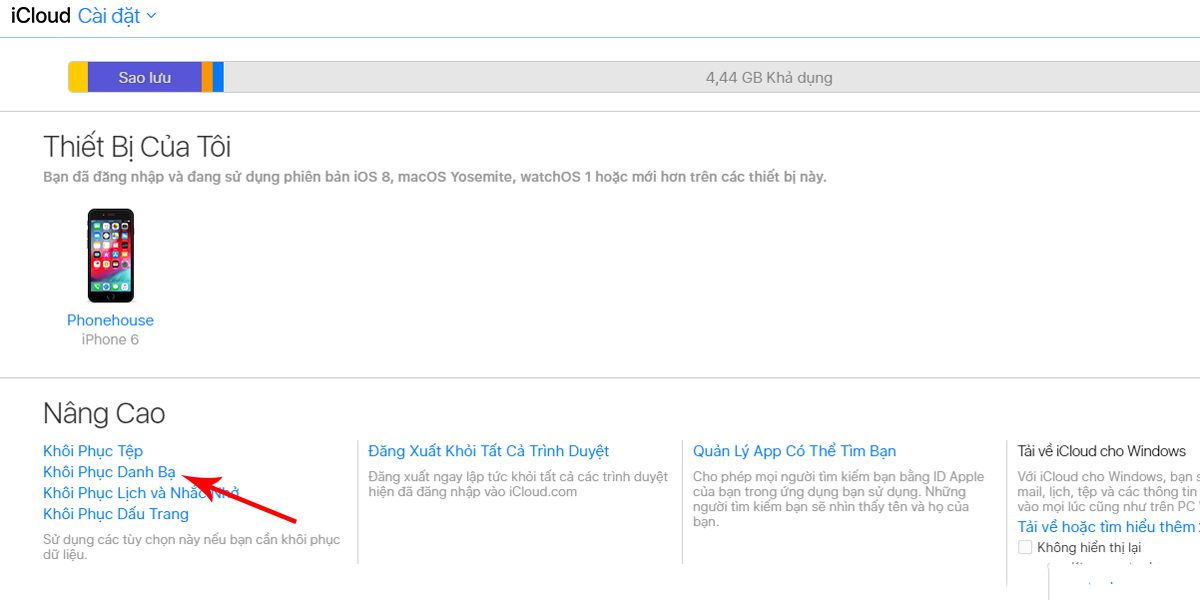Screen dimensions: 1200x600
Task: Select the yellow storage segment in the bar
Action: [x=78, y=77]
